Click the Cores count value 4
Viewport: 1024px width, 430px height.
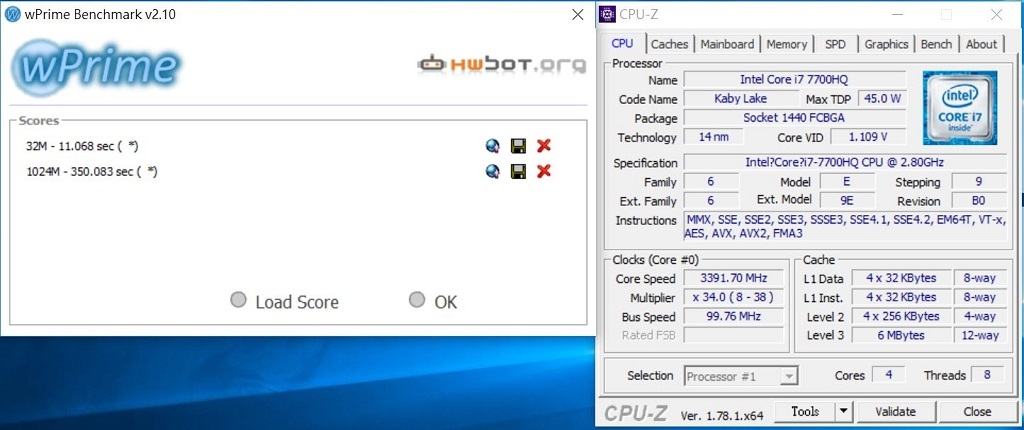(889, 375)
